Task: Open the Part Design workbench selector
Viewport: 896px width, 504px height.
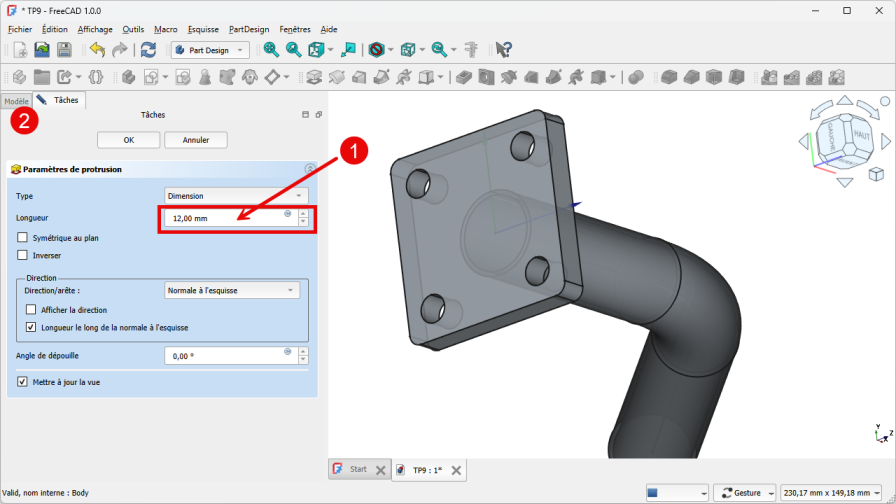Action: (210, 49)
